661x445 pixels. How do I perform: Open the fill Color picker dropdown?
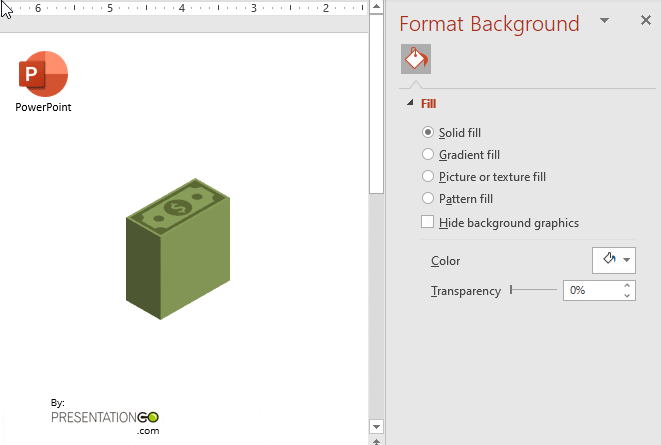(x=614, y=260)
